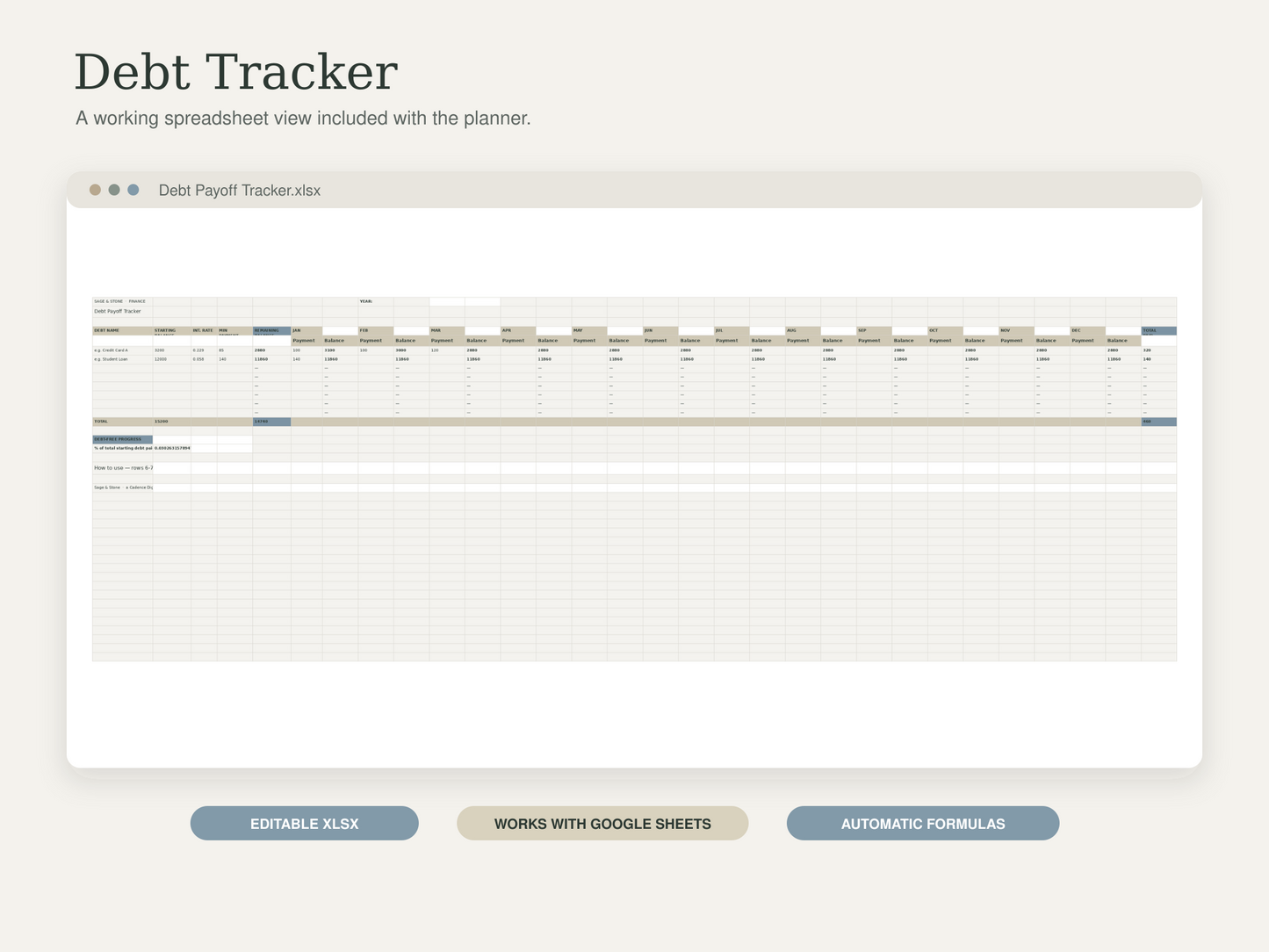
Task: Select the 12000 starting balance cell
Action: (171, 359)
